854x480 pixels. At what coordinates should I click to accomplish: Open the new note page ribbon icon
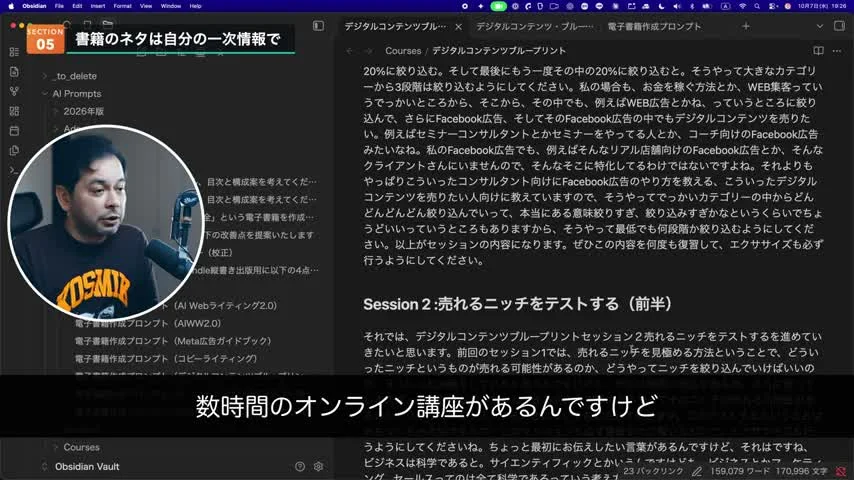(15, 72)
